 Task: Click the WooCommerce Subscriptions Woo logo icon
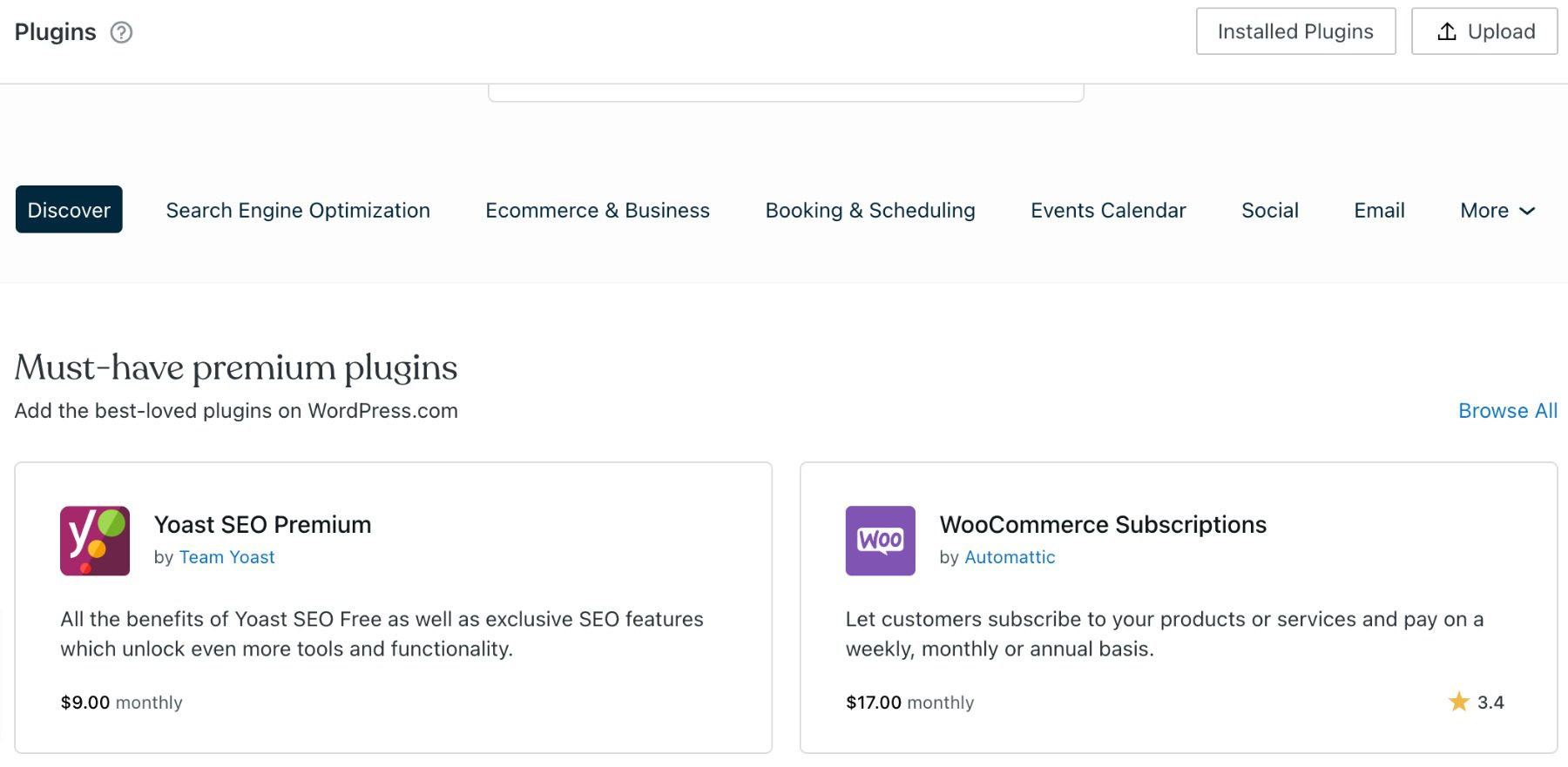[x=880, y=541]
